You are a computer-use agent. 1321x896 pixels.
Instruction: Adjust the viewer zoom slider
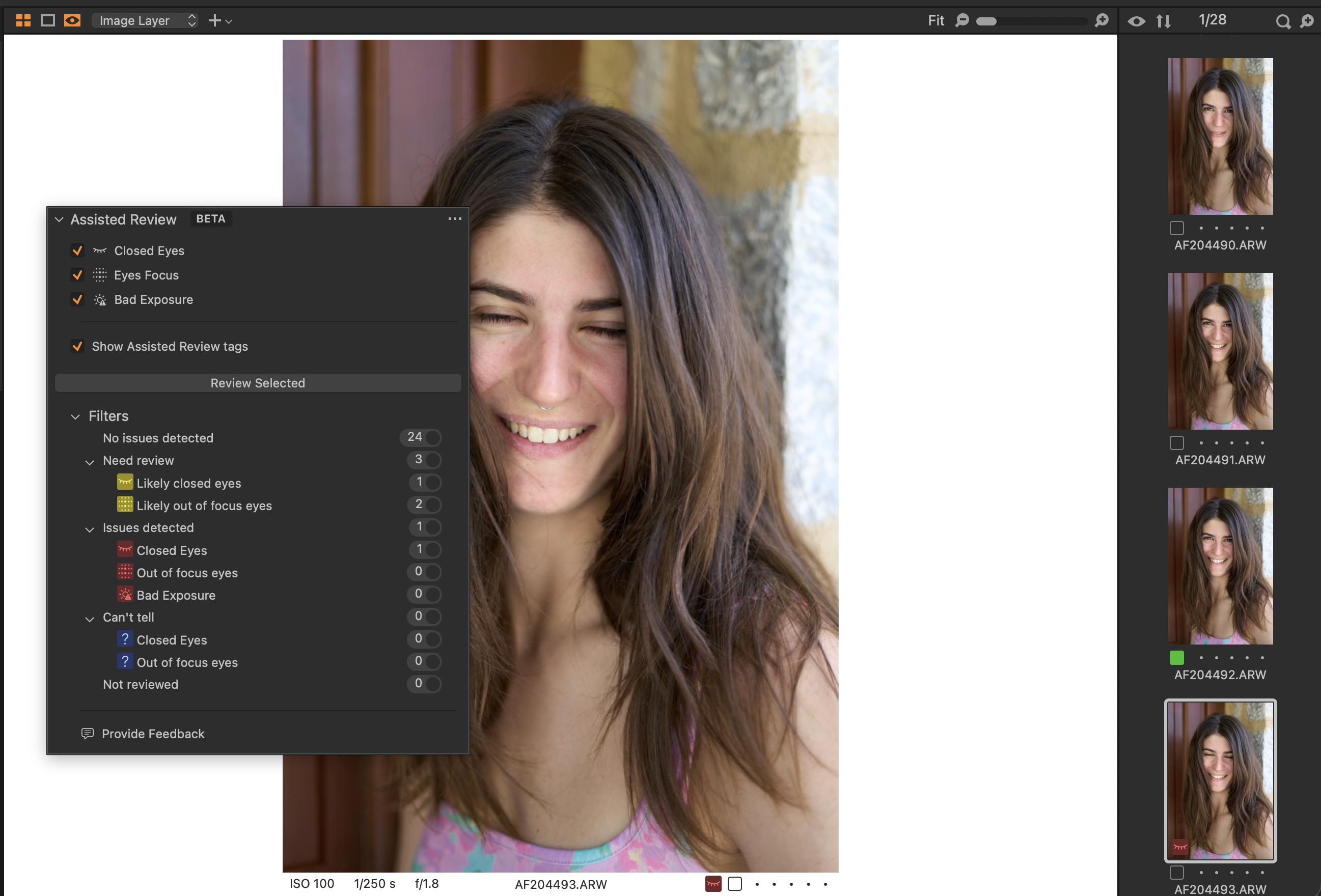coord(1032,21)
